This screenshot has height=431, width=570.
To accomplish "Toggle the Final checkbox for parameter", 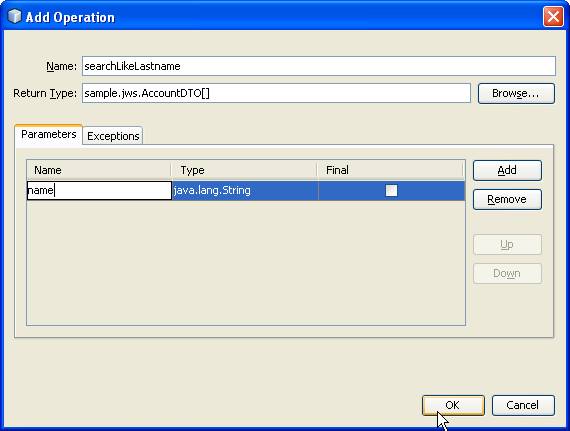I will point(392,190).
